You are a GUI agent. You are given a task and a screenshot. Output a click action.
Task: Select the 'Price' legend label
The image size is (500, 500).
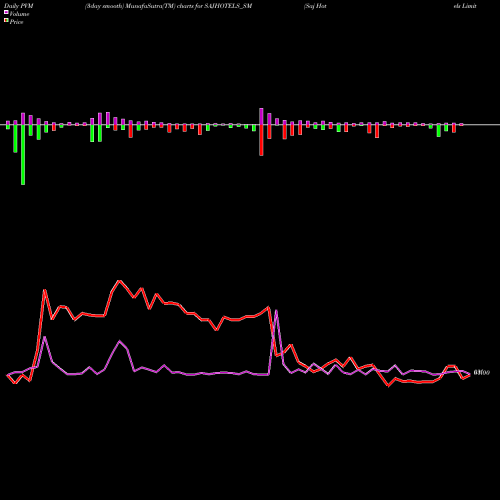point(16,22)
